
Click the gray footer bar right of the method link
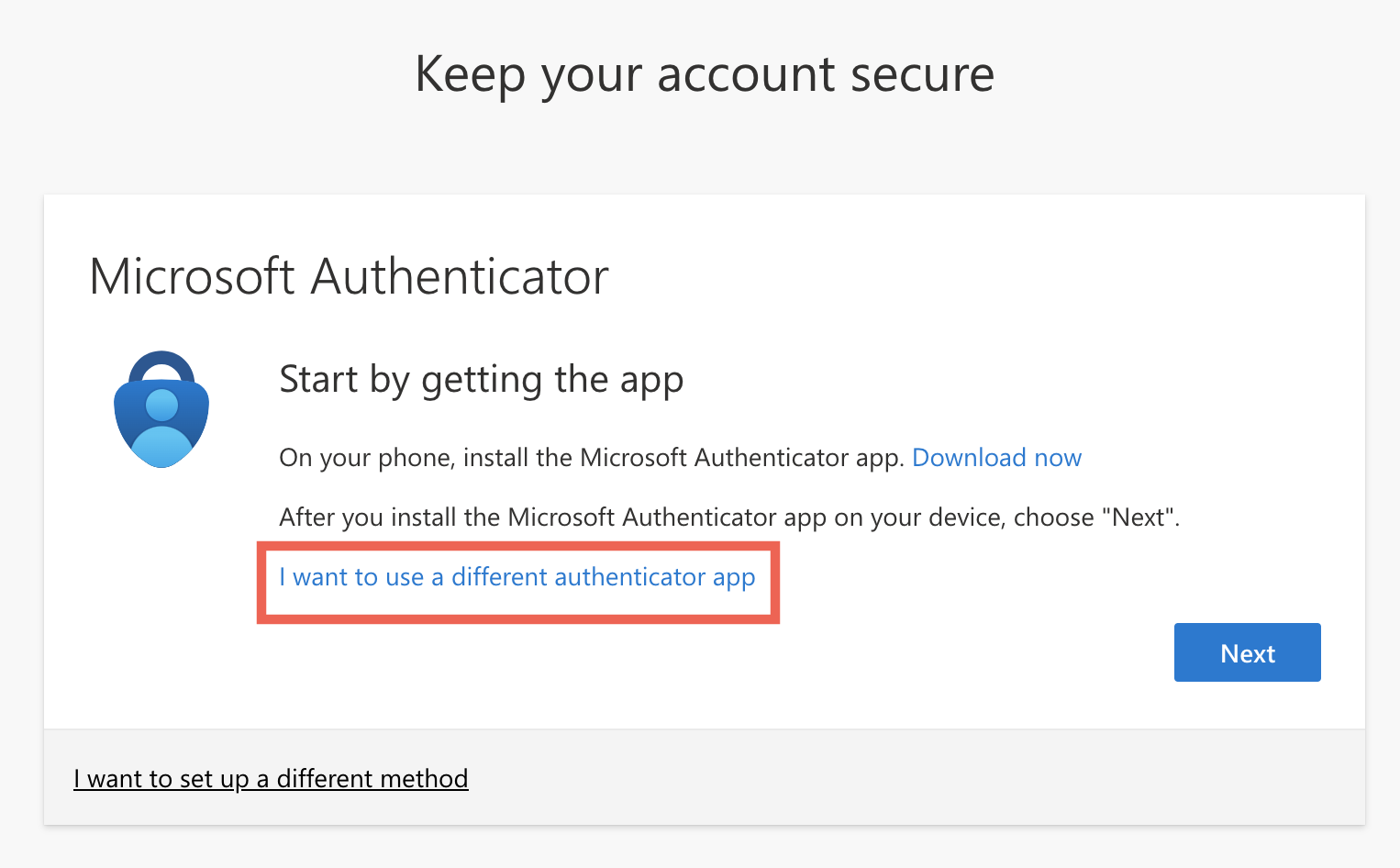click(917, 778)
